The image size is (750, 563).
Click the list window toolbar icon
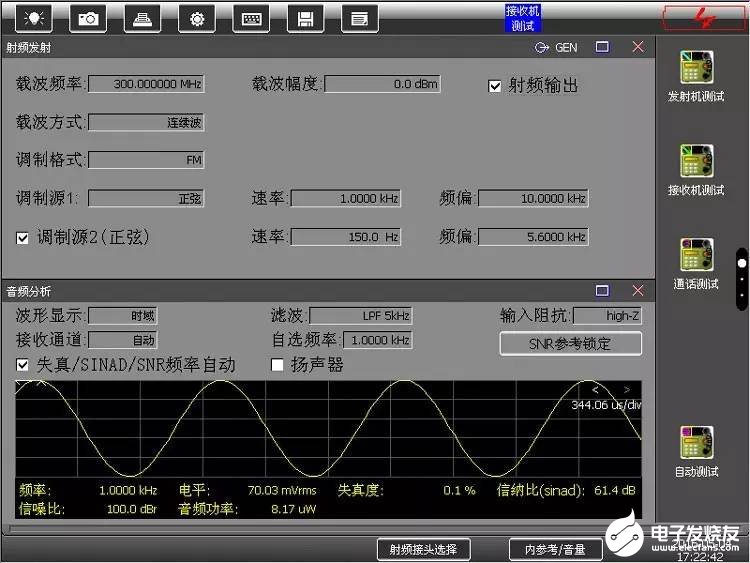[x=360, y=19]
